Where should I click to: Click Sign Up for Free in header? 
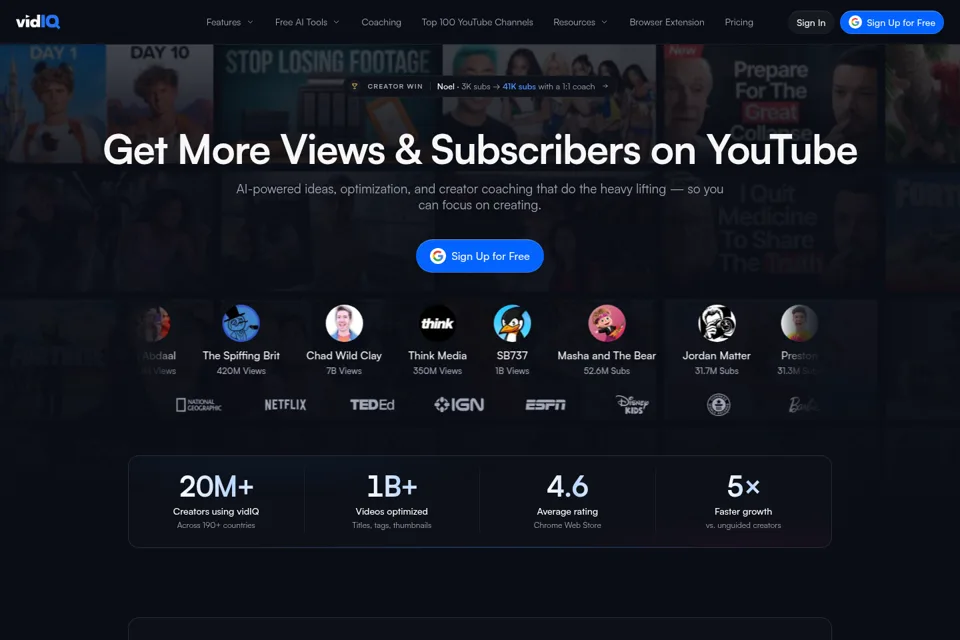pos(892,23)
